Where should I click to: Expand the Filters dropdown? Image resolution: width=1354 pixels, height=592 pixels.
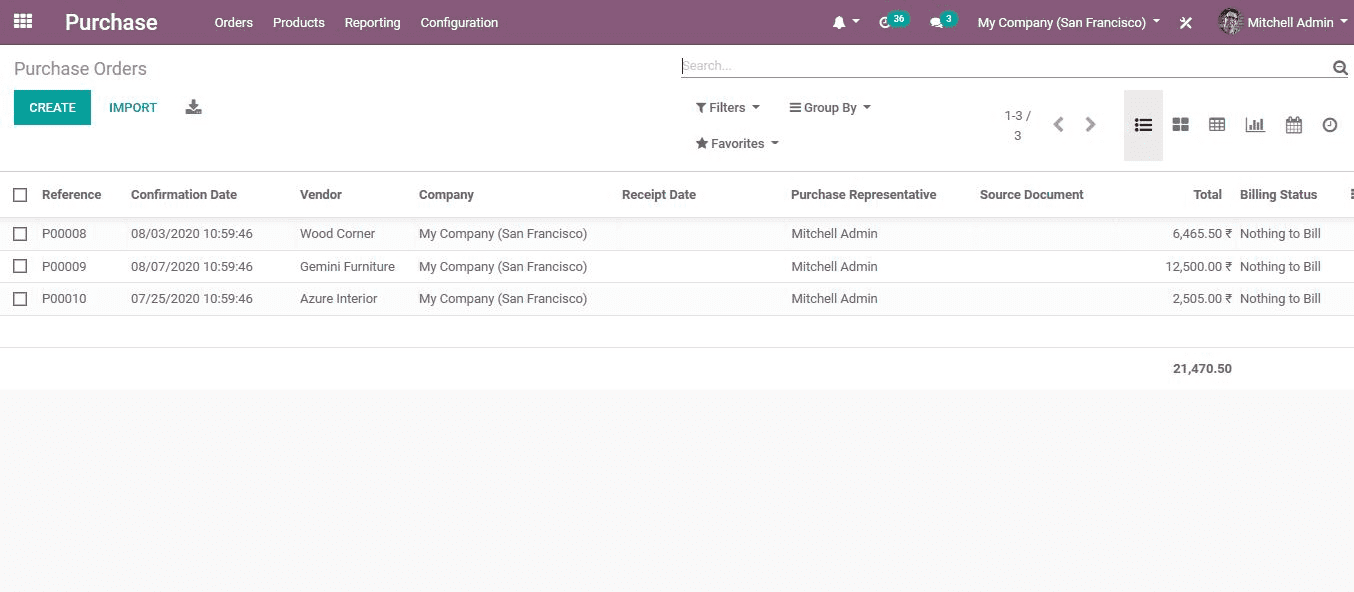727,107
